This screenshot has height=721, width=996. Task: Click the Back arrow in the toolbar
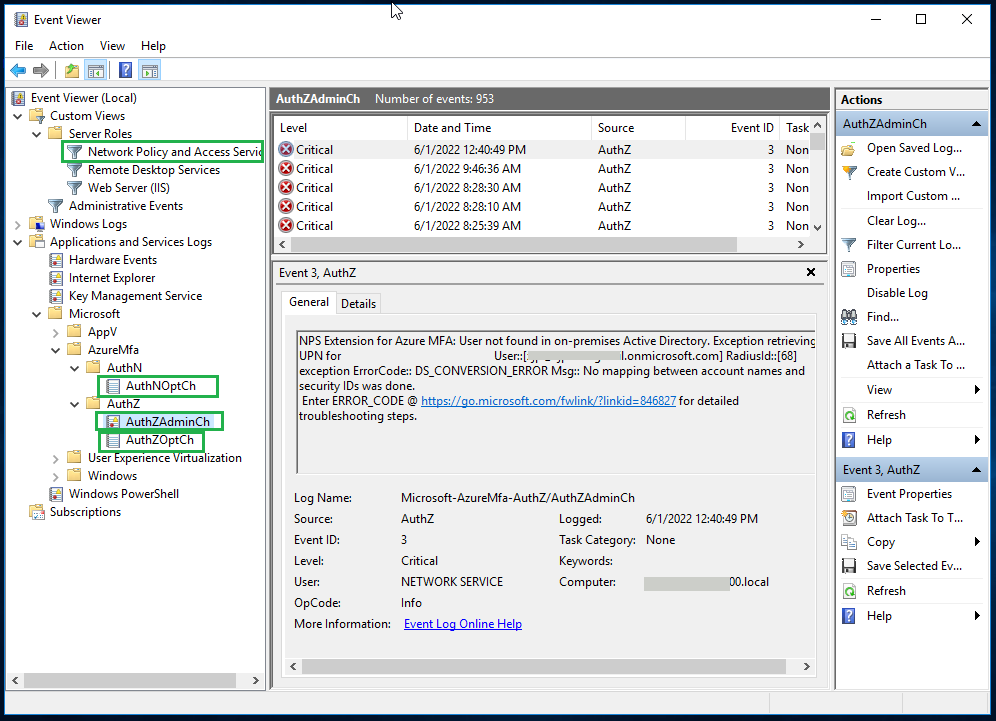pyautogui.click(x=18, y=70)
